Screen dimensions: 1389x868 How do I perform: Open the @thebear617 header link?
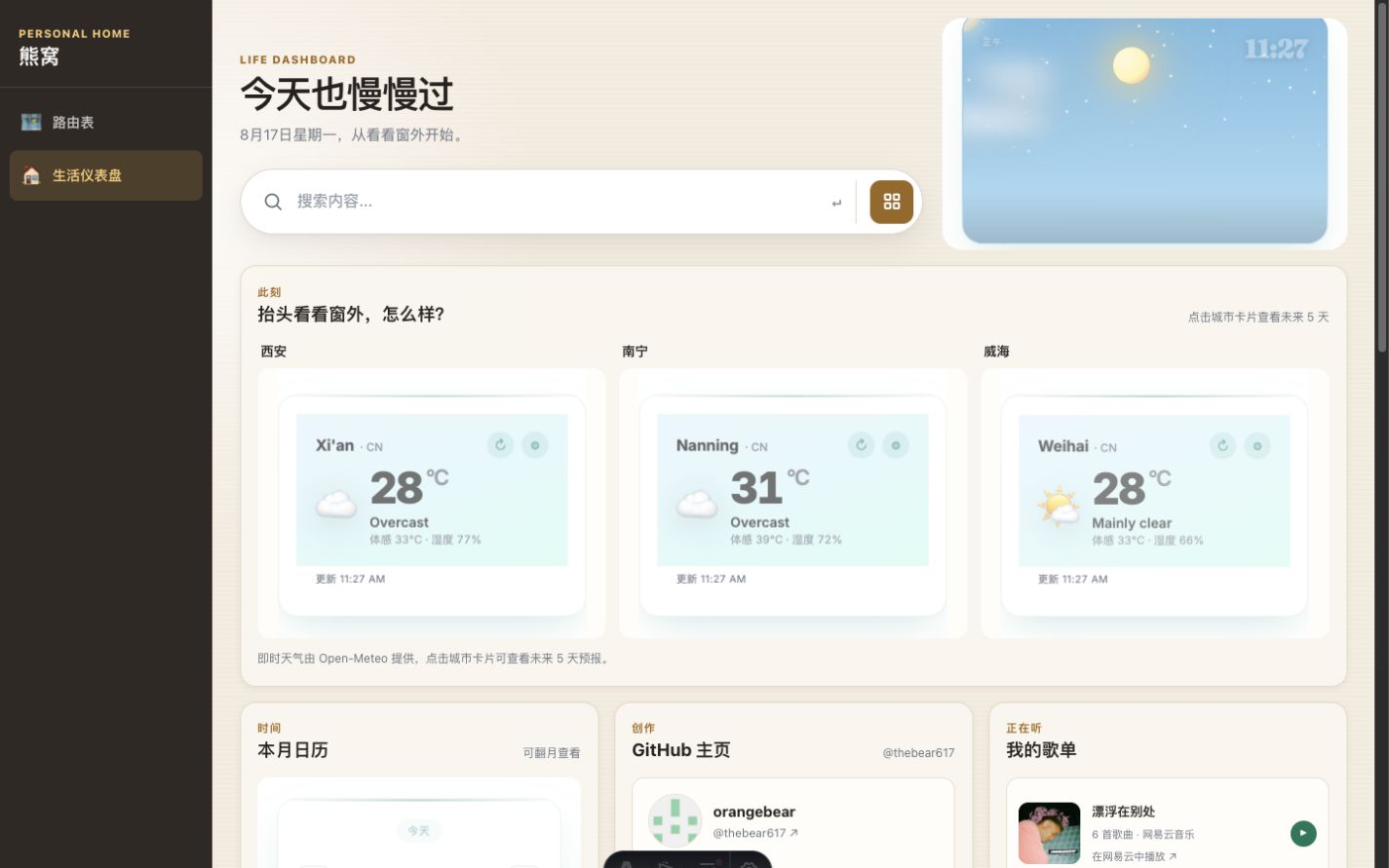point(918,753)
